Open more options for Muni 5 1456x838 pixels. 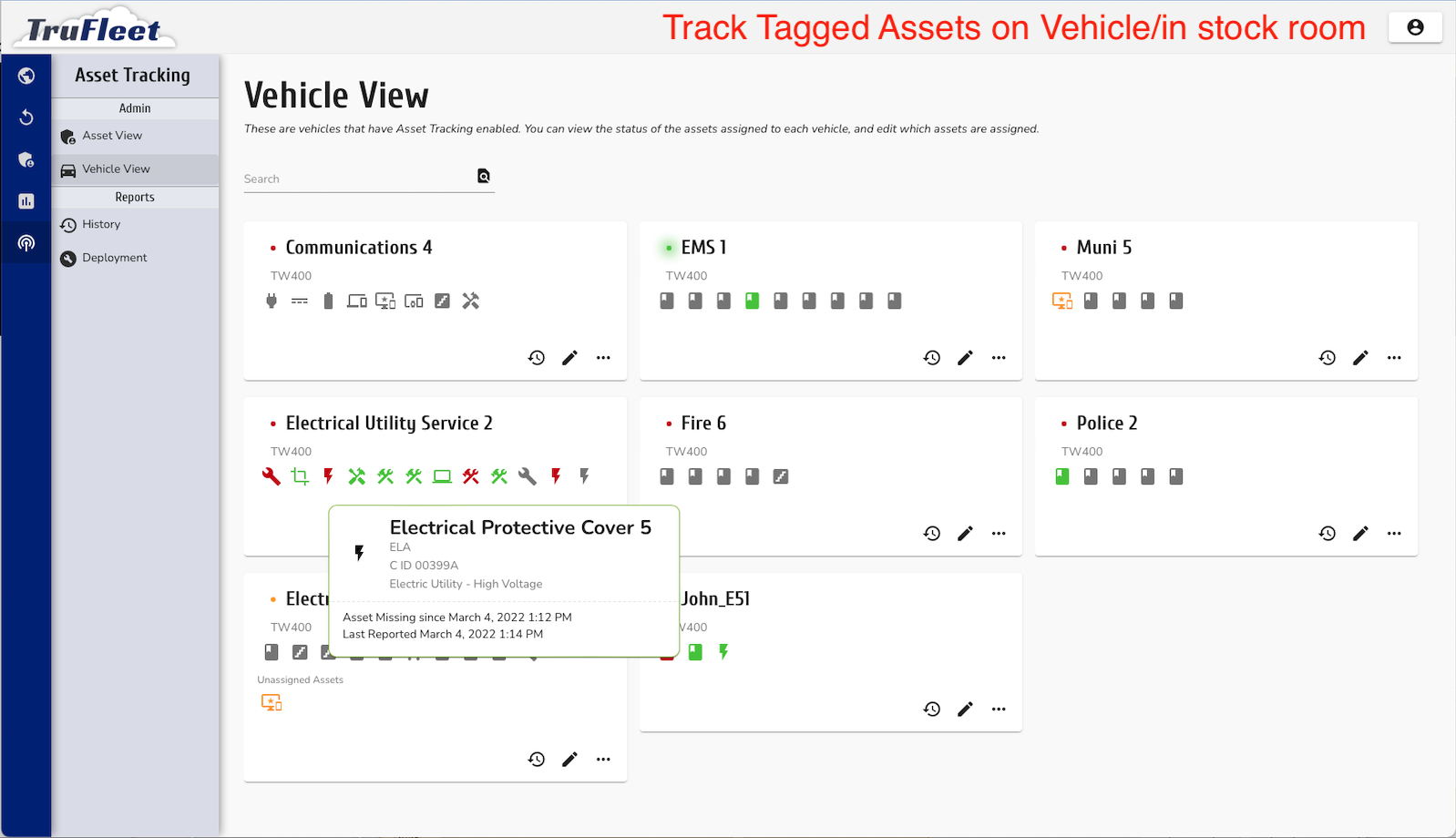(x=1394, y=358)
